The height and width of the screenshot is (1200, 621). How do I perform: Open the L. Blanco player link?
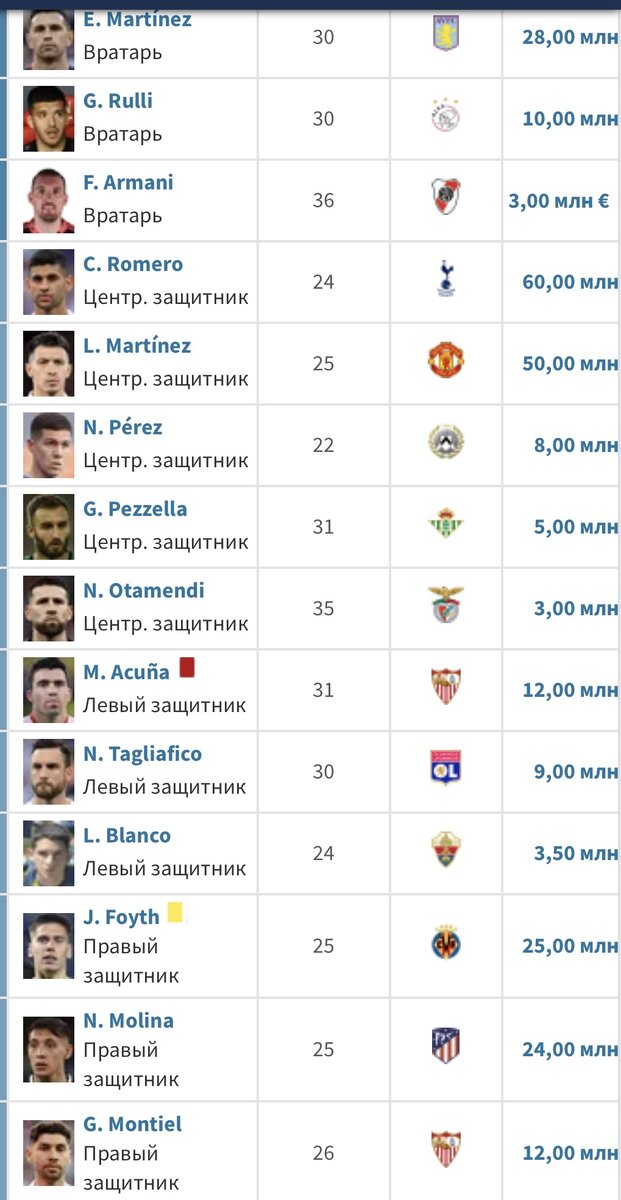click(127, 835)
